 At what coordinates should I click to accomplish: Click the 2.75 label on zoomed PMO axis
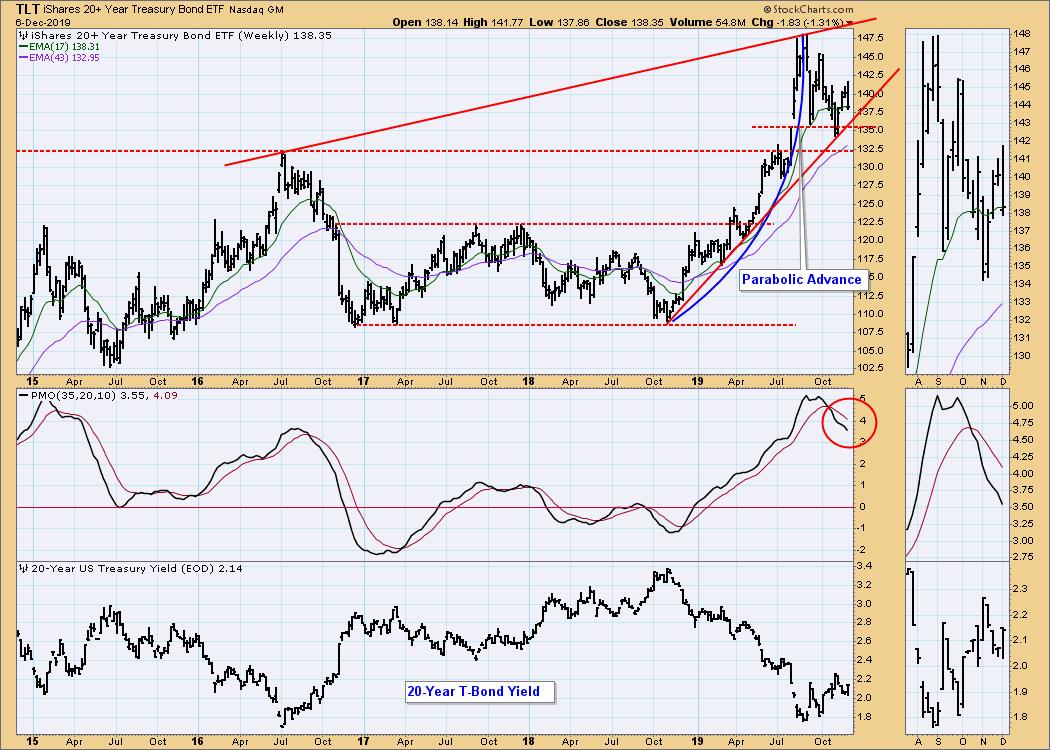(x=1023, y=557)
